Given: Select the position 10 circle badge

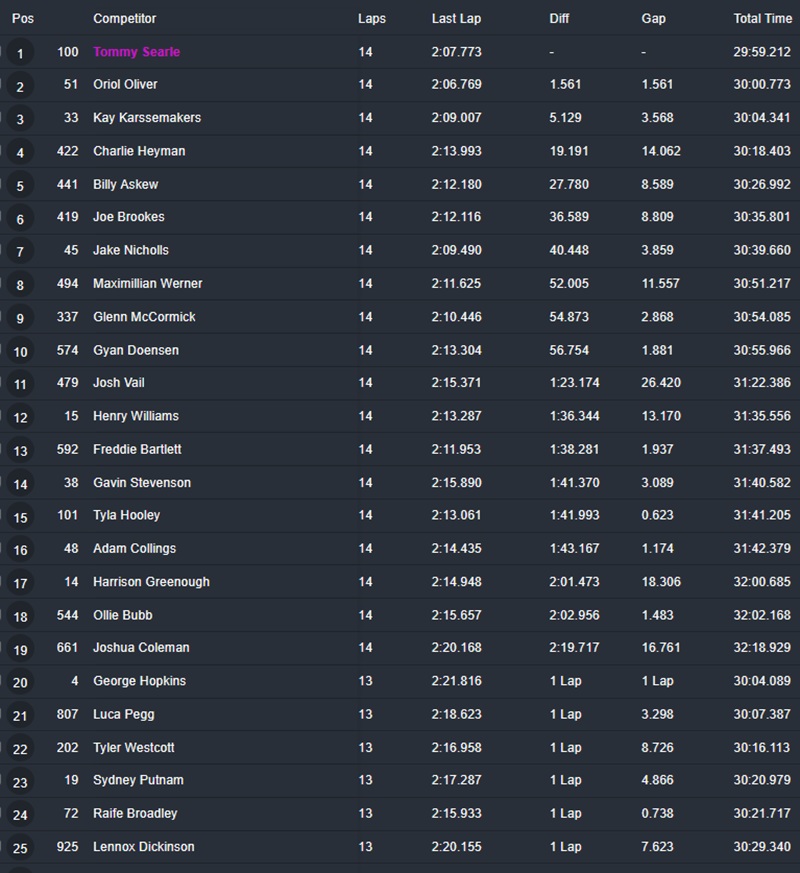Looking at the screenshot, I should [x=20, y=351].
